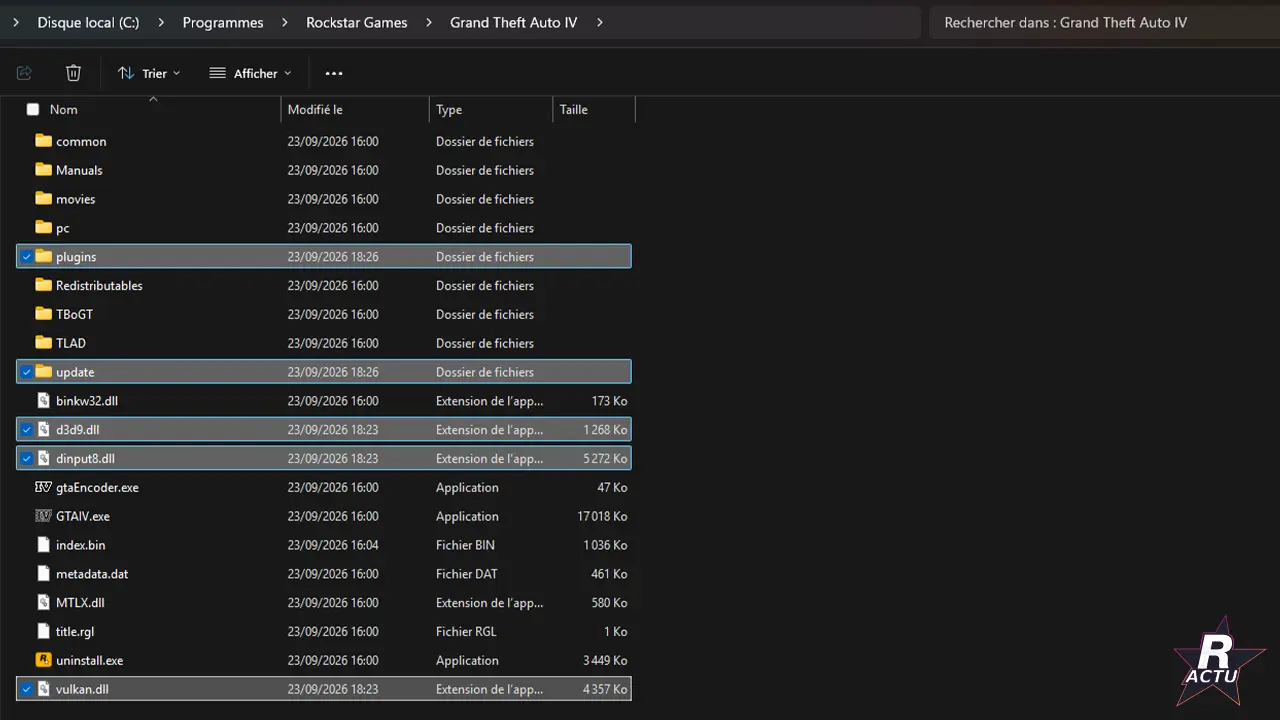Navigate to Programmes breadcrumb
The image size is (1280, 720).
(223, 22)
